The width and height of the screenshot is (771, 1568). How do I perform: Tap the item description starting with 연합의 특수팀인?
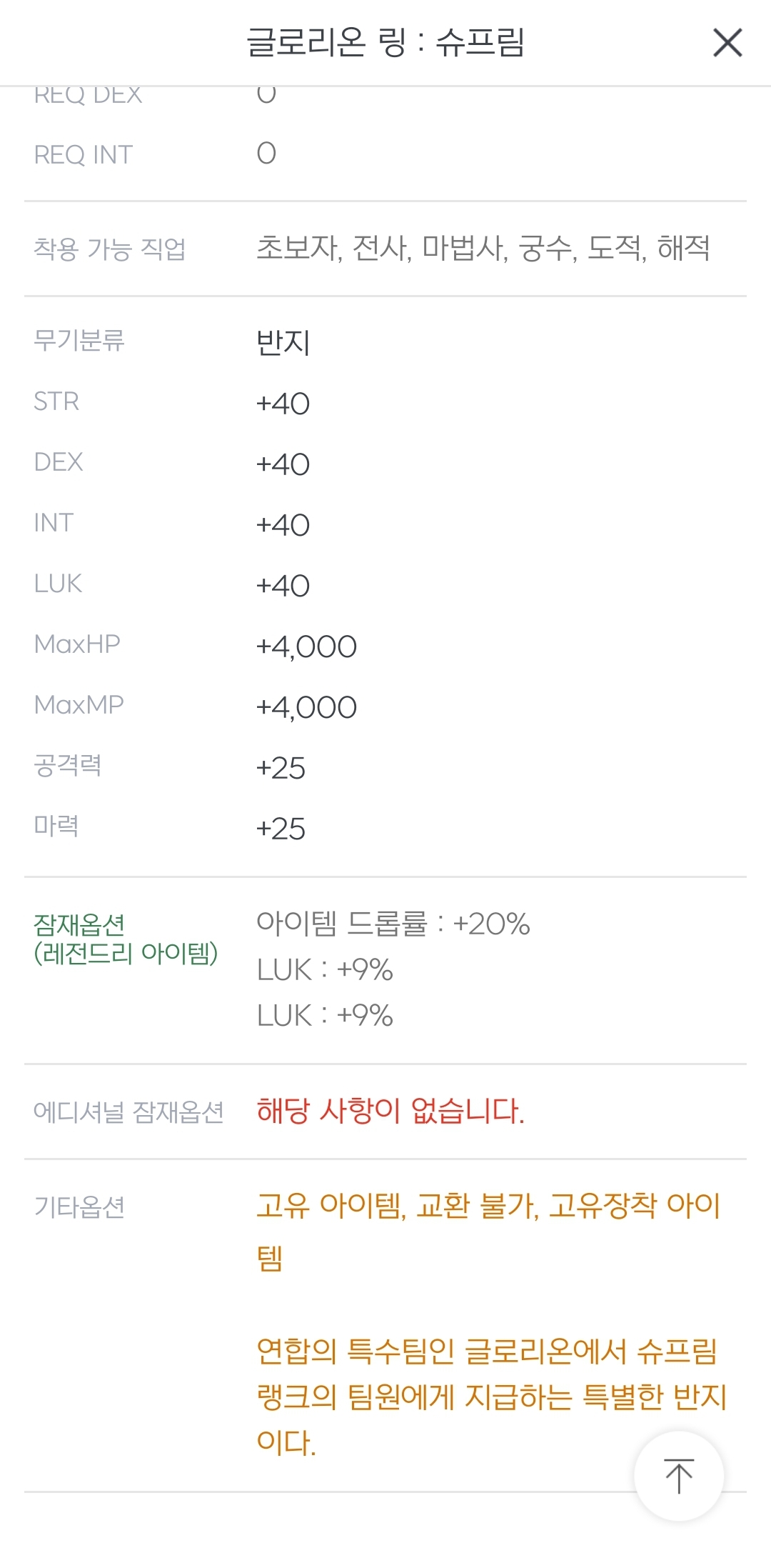491,1397
